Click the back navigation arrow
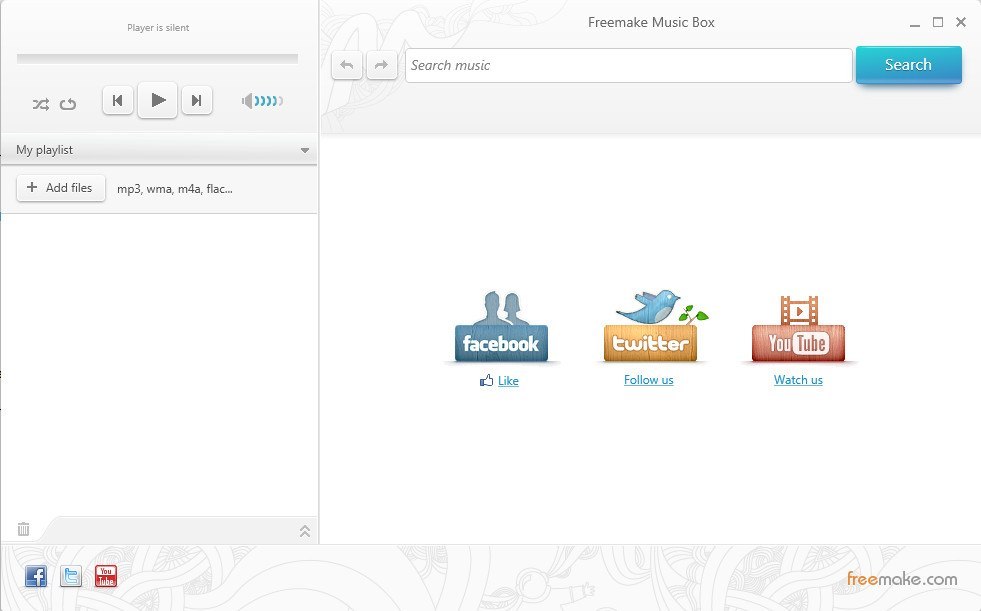Image resolution: width=981 pixels, height=611 pixels. pos(346,64)
